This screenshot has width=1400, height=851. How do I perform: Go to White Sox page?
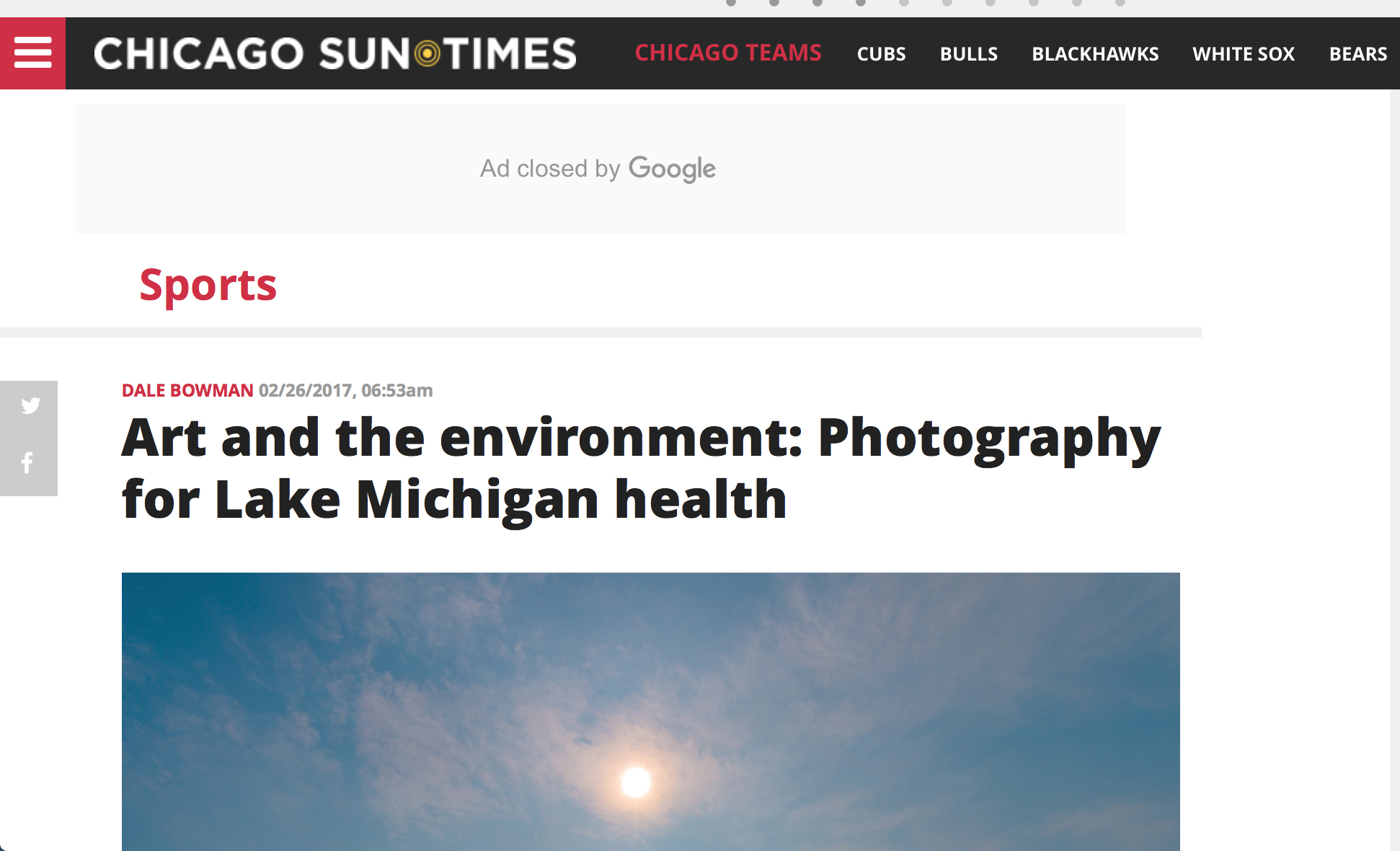[1244, 54]
